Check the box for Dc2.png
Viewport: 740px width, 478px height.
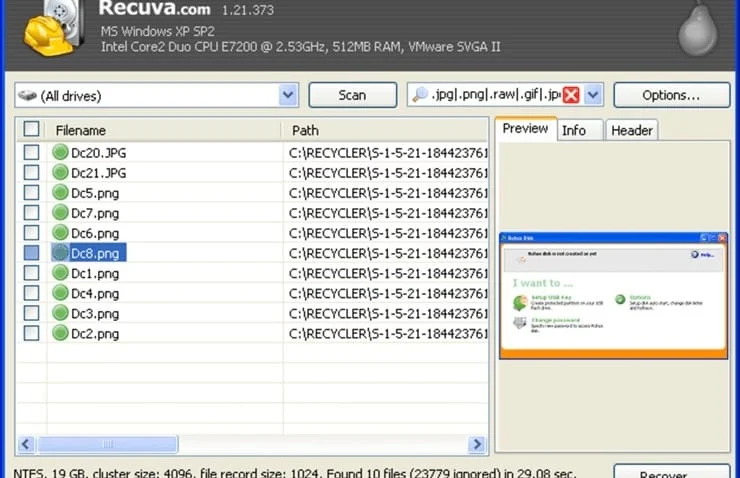32,333
